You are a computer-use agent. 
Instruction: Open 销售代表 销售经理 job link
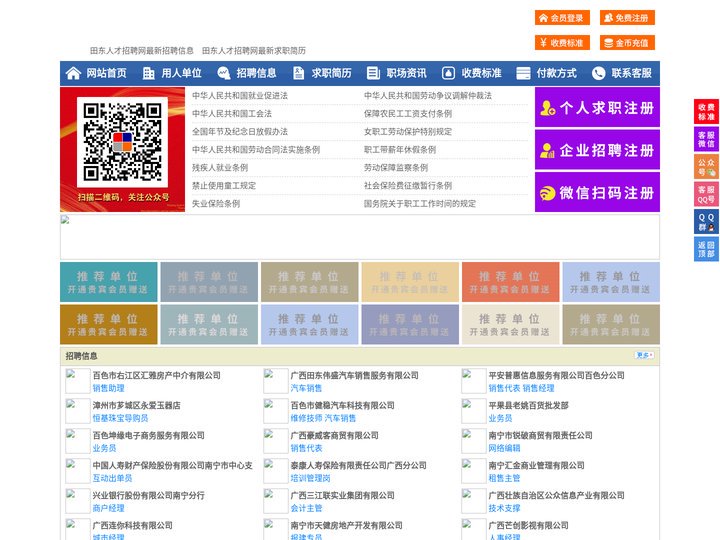[521, 388]
